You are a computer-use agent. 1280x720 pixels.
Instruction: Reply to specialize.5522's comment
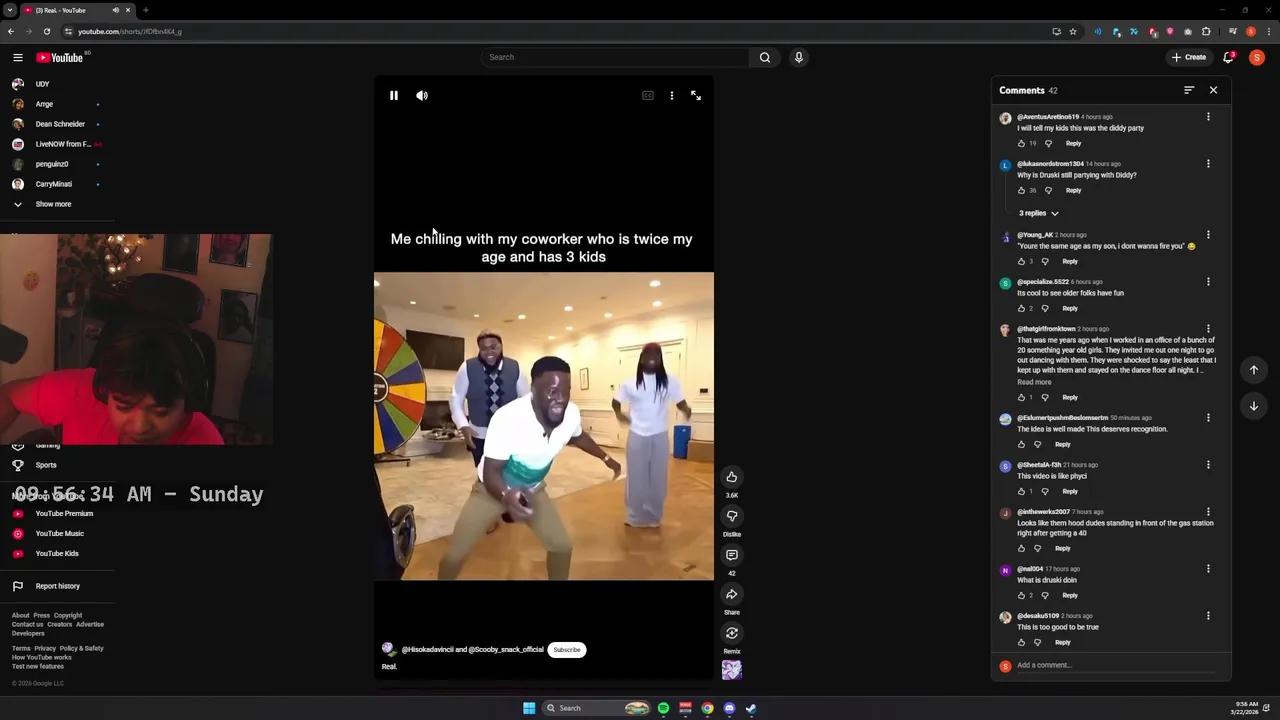[x=1070, y=308]
